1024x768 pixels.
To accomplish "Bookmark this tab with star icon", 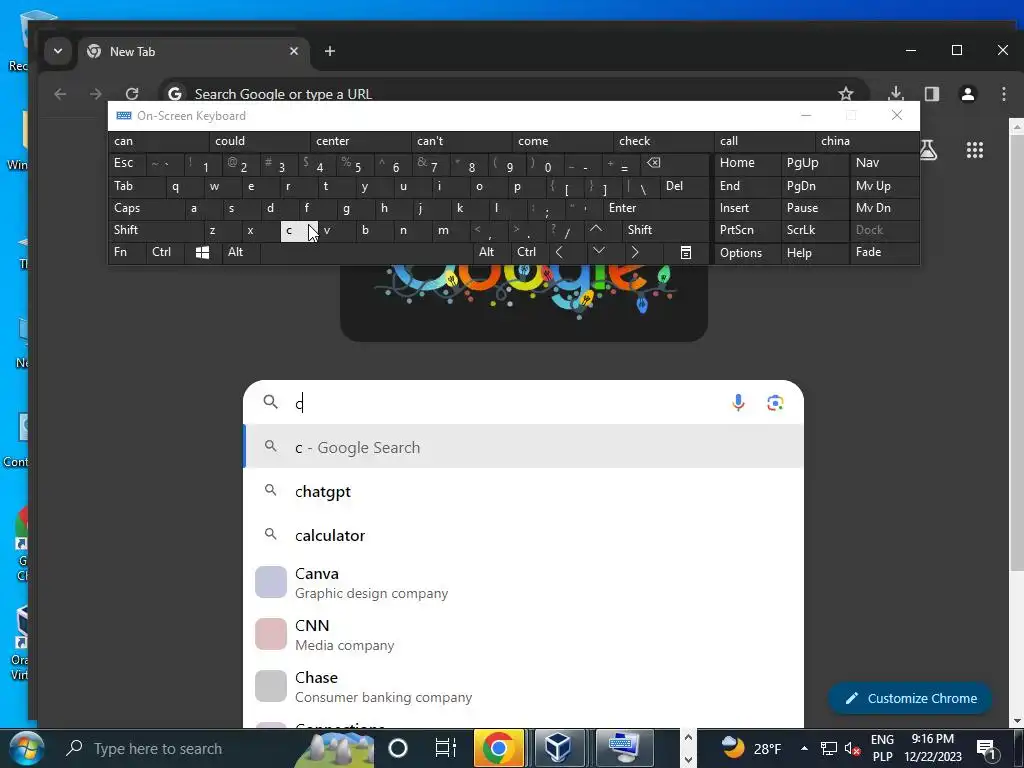I will (x=846, y=94).
